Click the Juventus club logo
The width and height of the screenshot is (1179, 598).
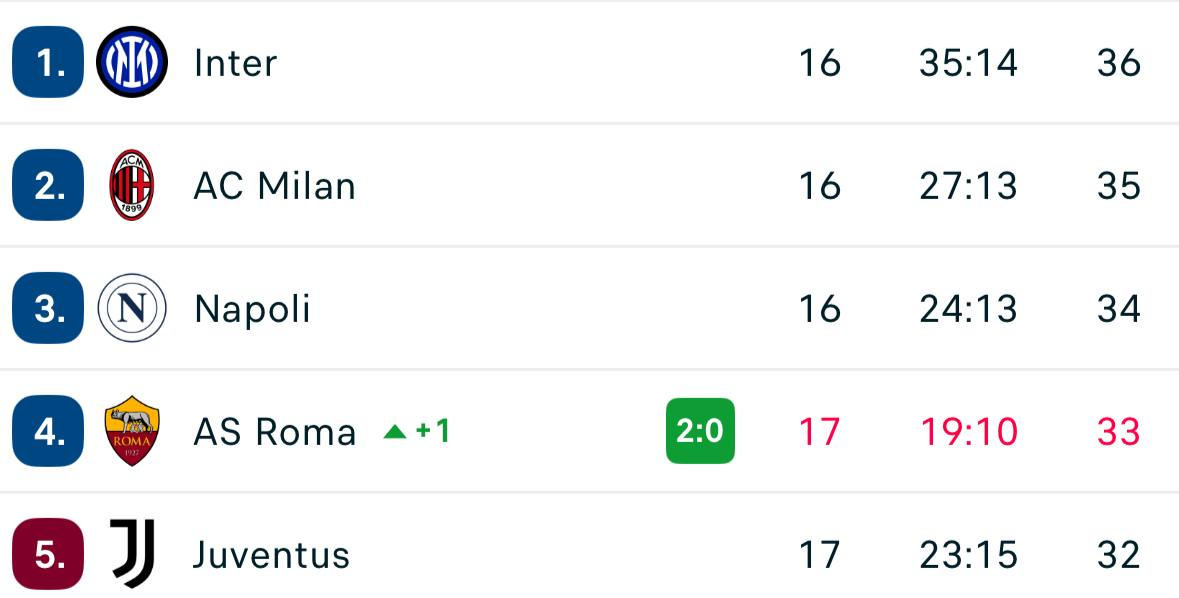point(132,553)
